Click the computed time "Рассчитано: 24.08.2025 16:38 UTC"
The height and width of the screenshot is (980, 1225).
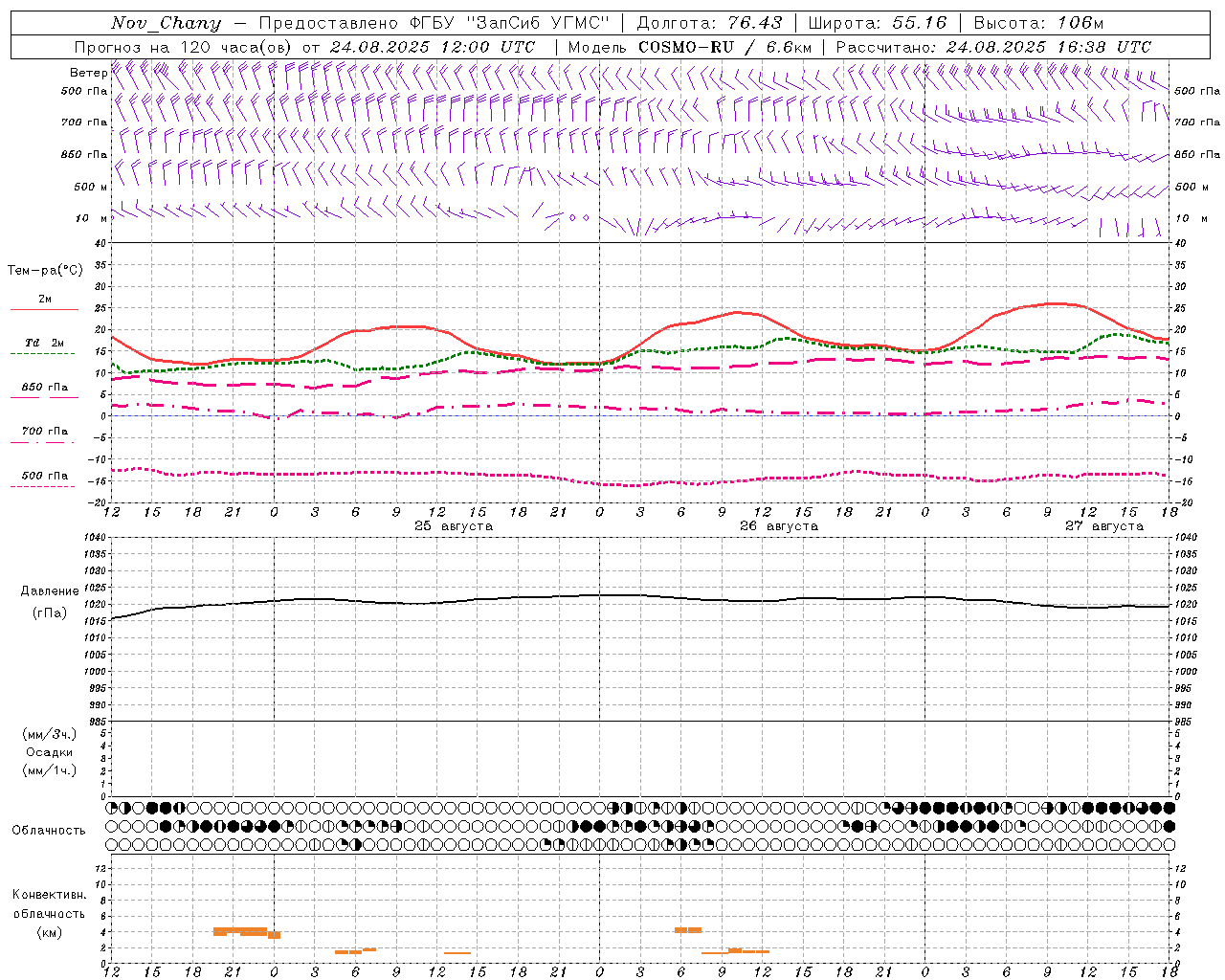(x=993, y=47)
